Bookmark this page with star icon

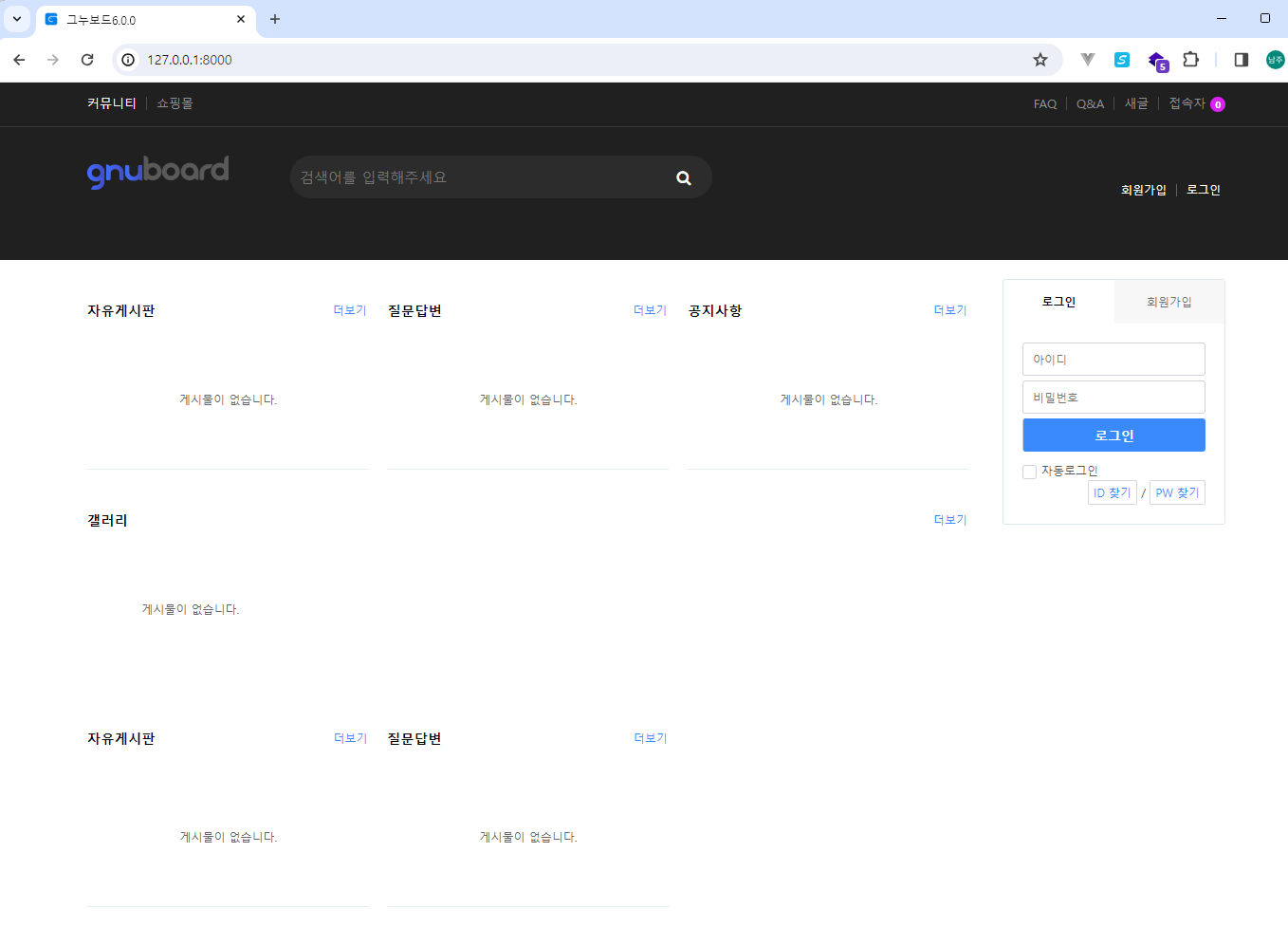1040,60
